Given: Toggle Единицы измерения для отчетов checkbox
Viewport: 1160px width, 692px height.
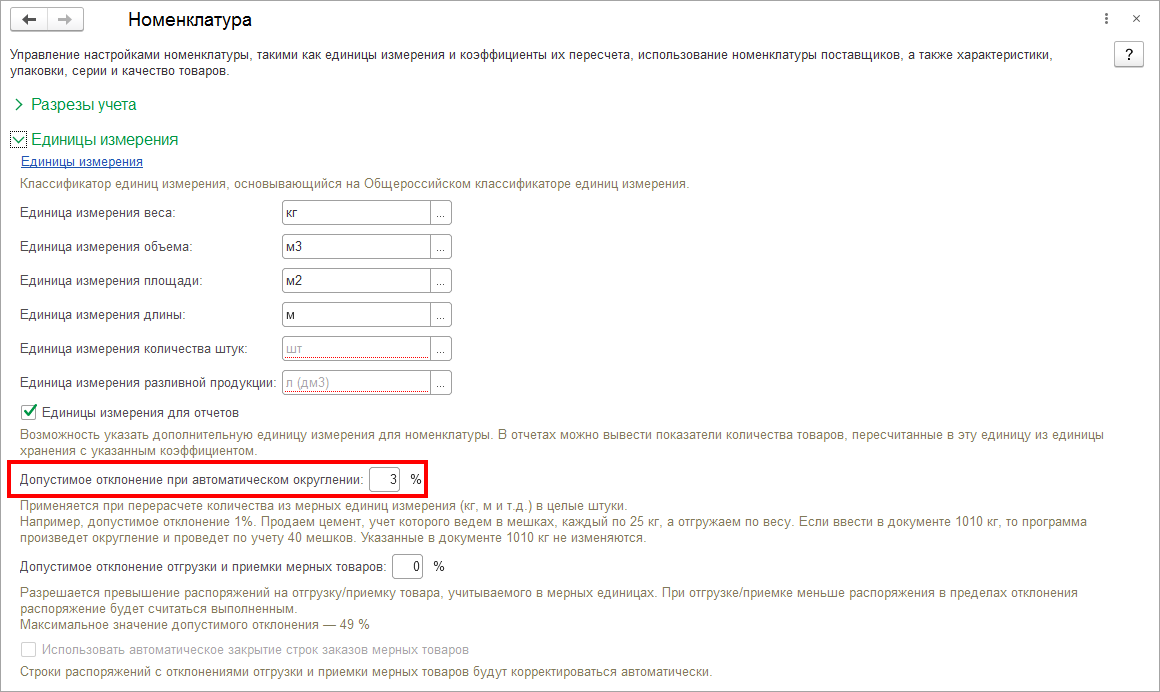Looking at the screenshot, I should click(x=29, y=412).
